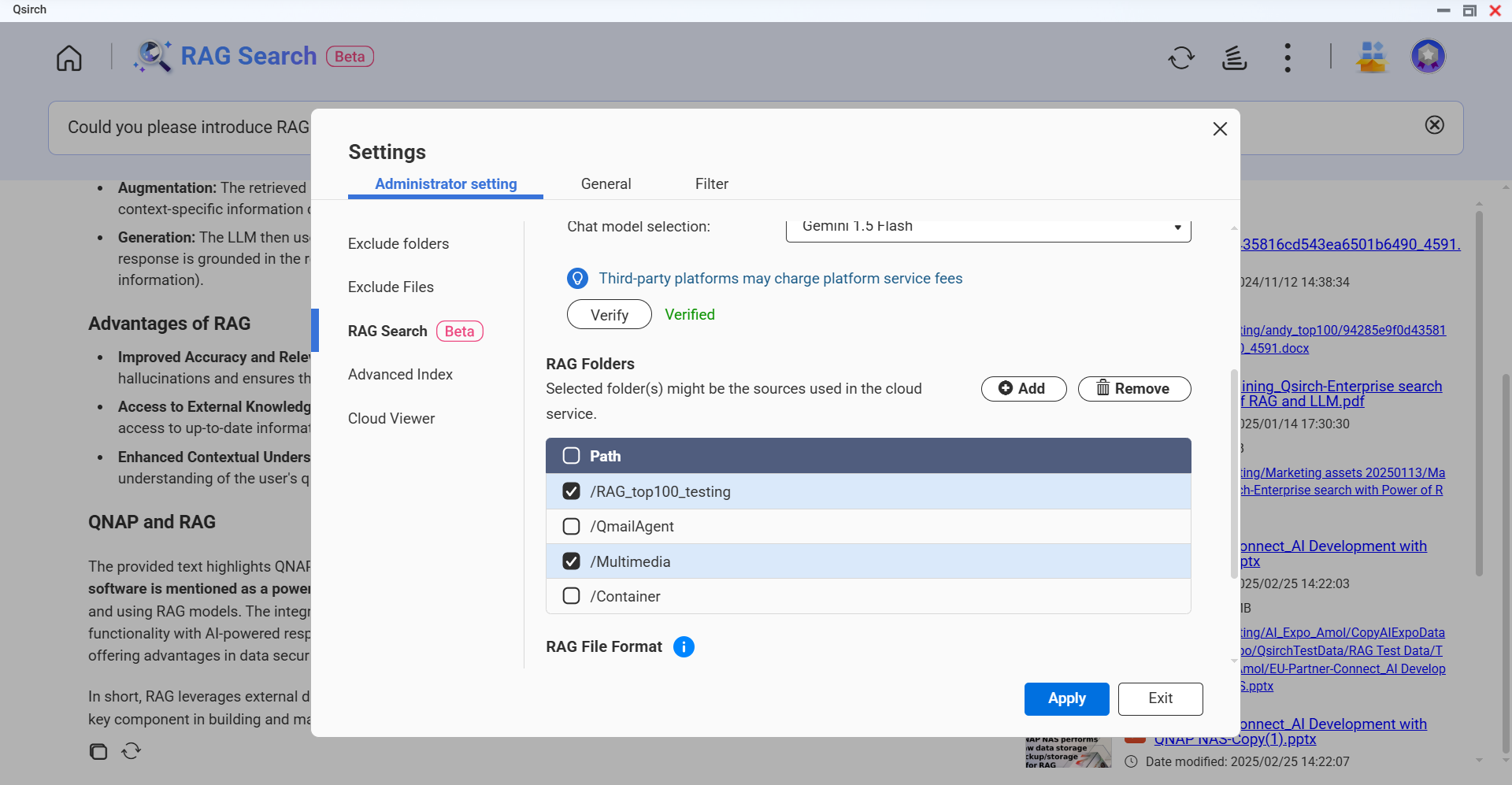Click the results list scrollbar
The image size is (1512, 785).
pyautogui.click(x=1479, y=394)
